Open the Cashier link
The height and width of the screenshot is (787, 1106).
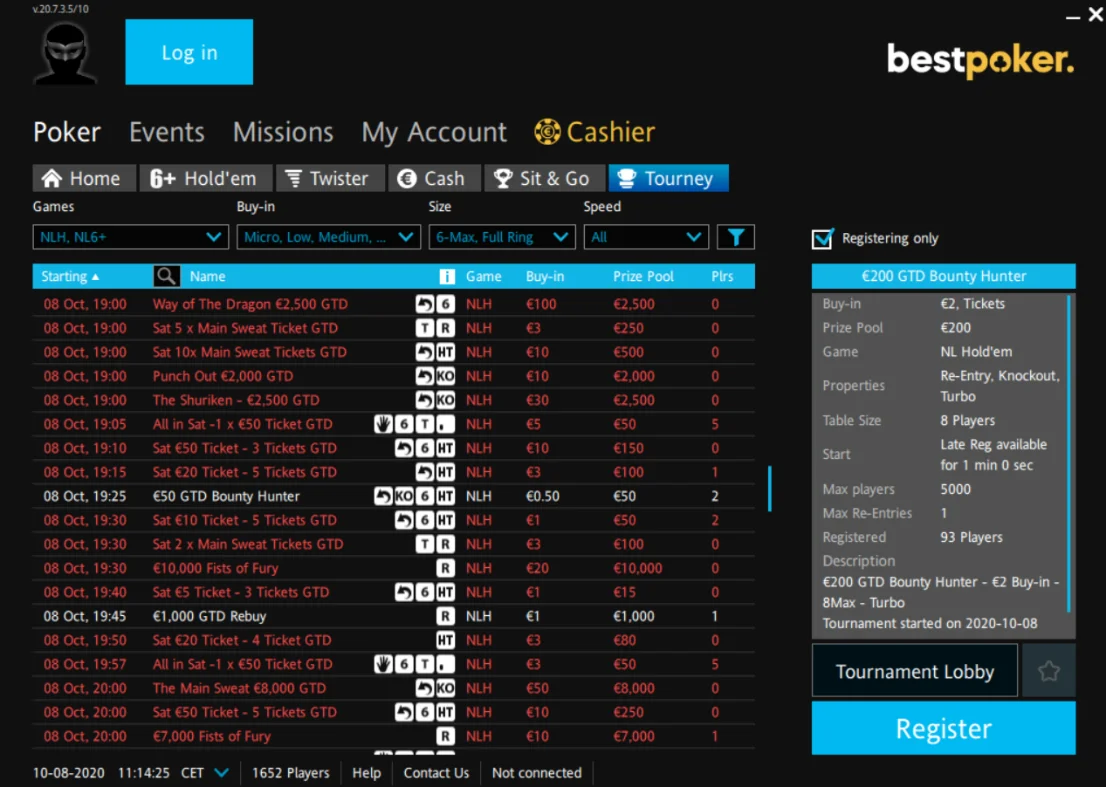point(611,132)
